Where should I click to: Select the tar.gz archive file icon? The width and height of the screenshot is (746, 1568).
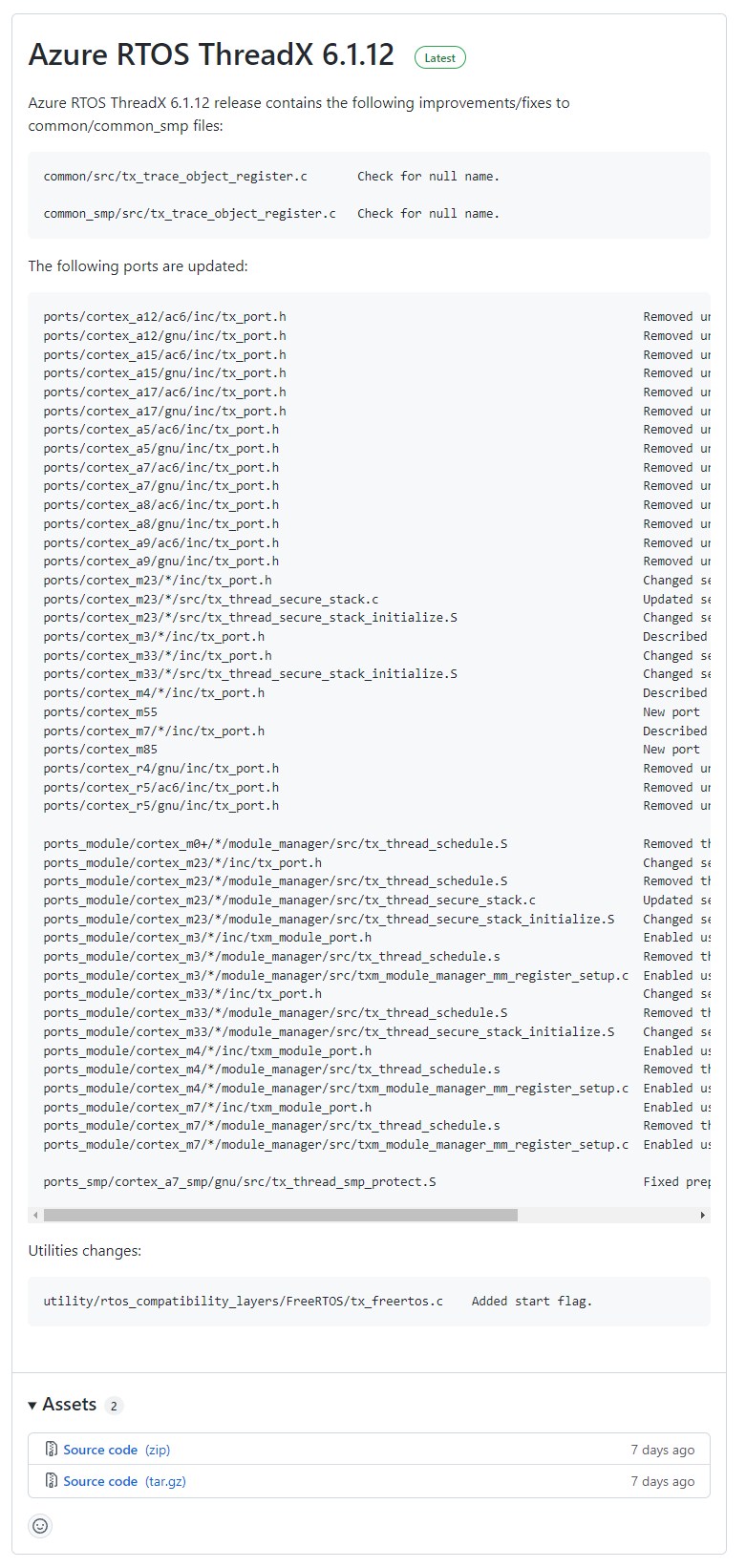[52, 1481]
